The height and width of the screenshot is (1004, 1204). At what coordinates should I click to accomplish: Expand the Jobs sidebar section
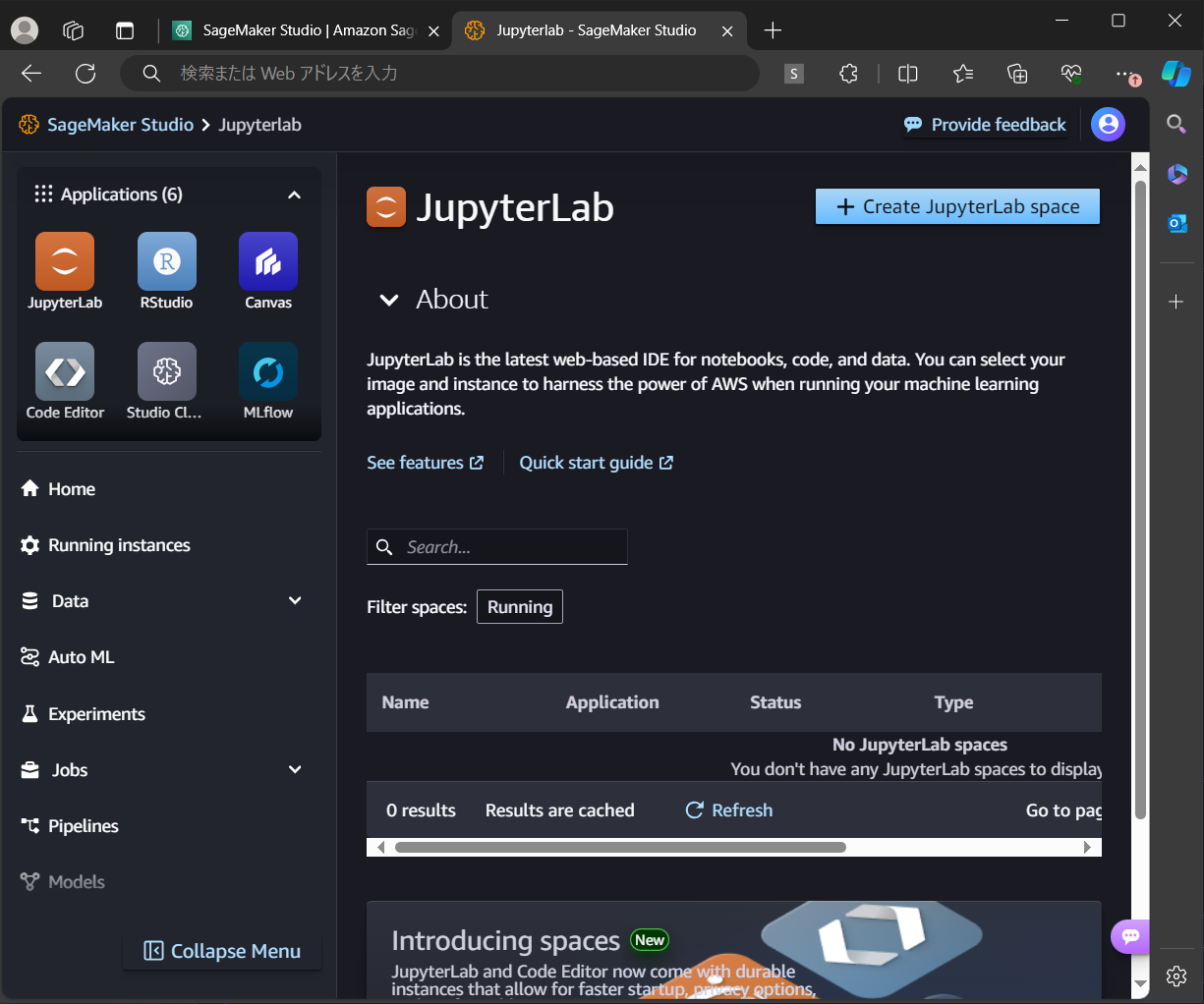coord(294,769)
